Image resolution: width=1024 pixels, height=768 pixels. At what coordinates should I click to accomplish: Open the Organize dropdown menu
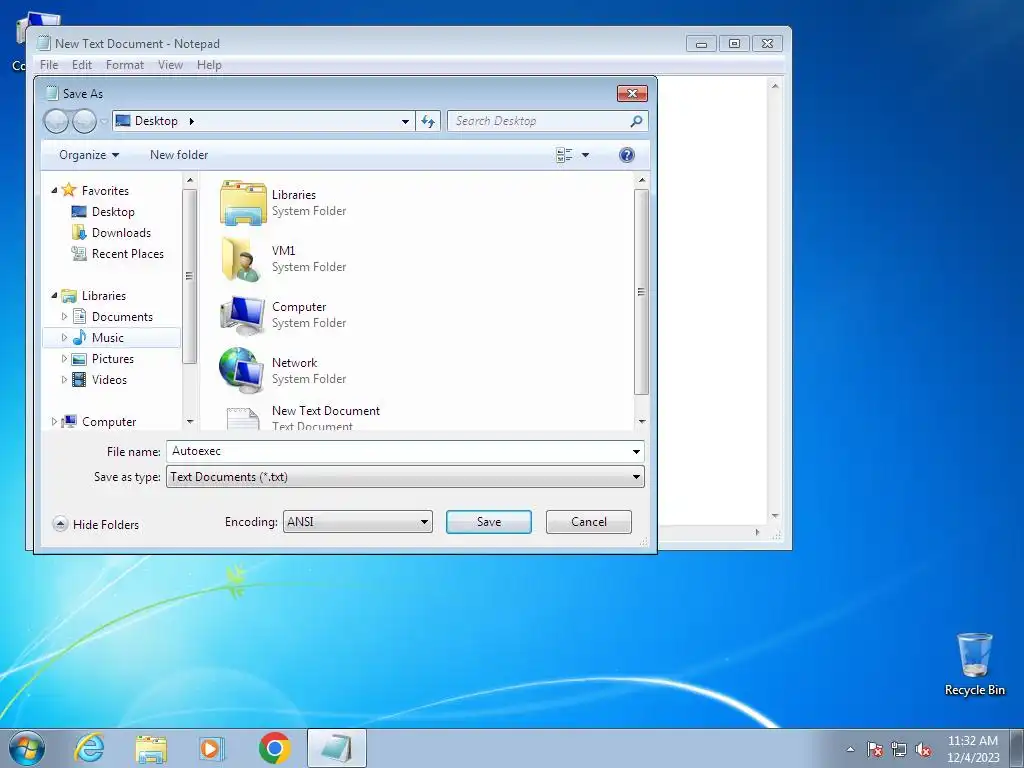(89, 155)
